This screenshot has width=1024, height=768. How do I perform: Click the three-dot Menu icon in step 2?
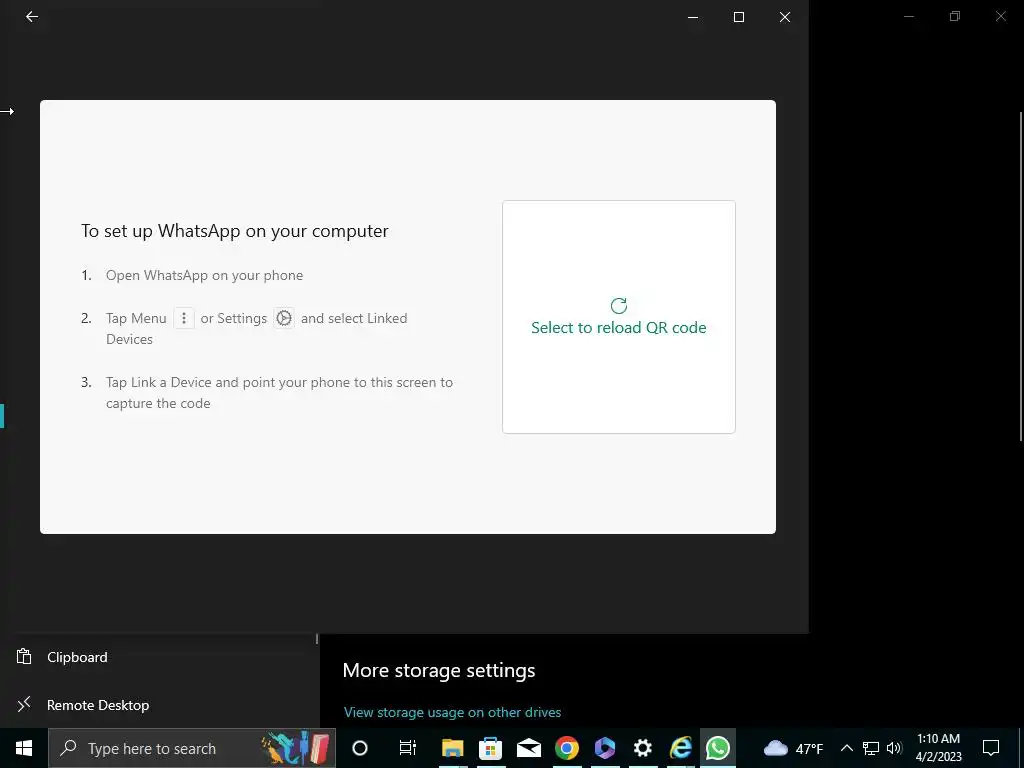184,318
